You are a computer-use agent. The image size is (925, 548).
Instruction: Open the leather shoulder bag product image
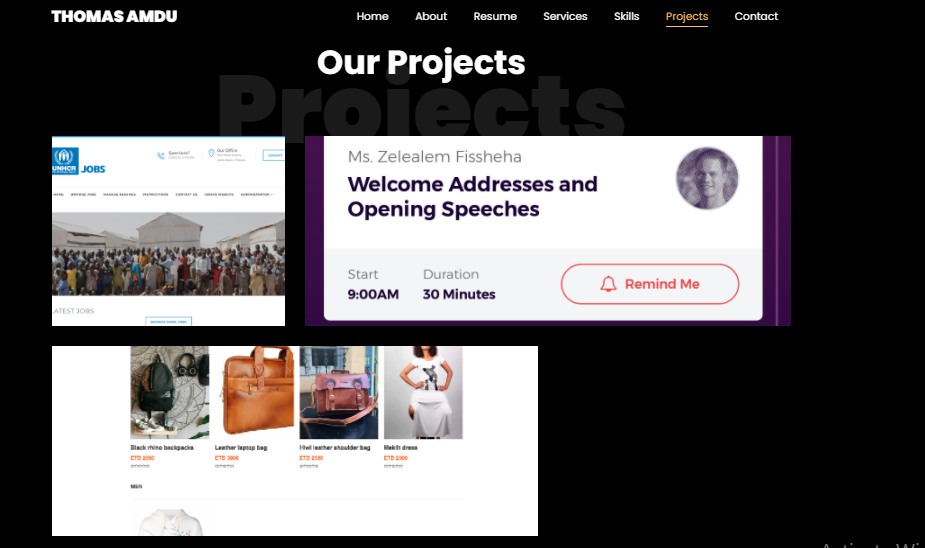339,392
